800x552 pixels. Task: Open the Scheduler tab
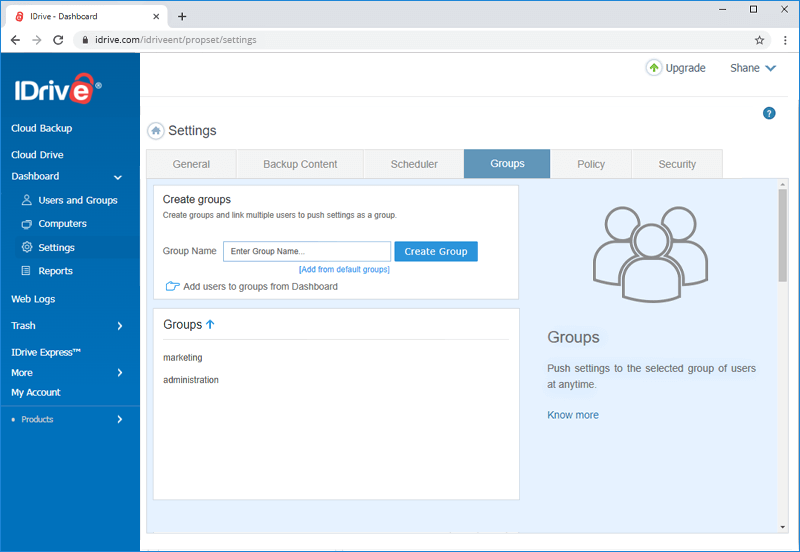pyautogui.click(x=414, y=164)
